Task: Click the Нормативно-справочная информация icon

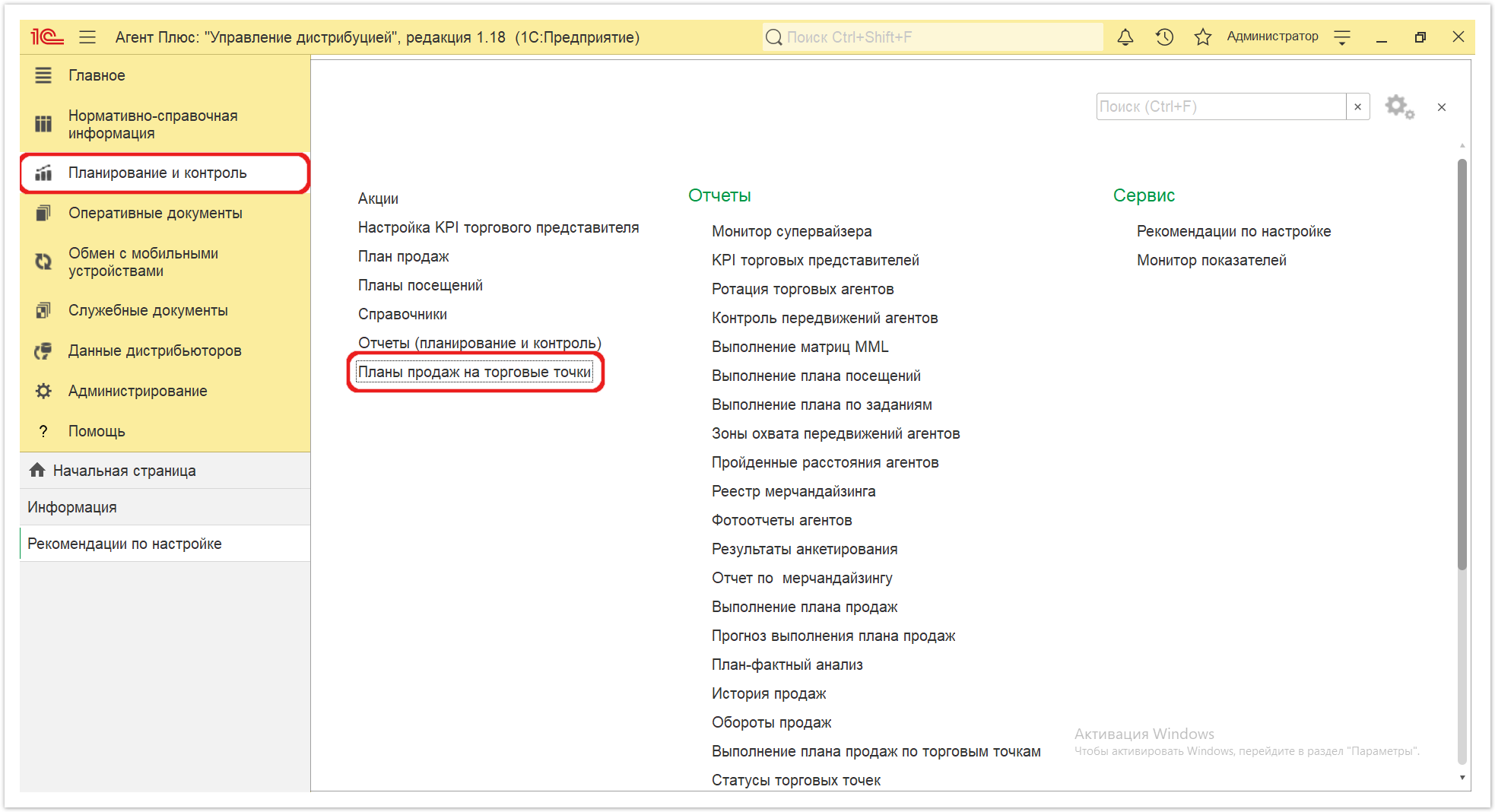Action: pyautogui.click(x=43, y=124)
